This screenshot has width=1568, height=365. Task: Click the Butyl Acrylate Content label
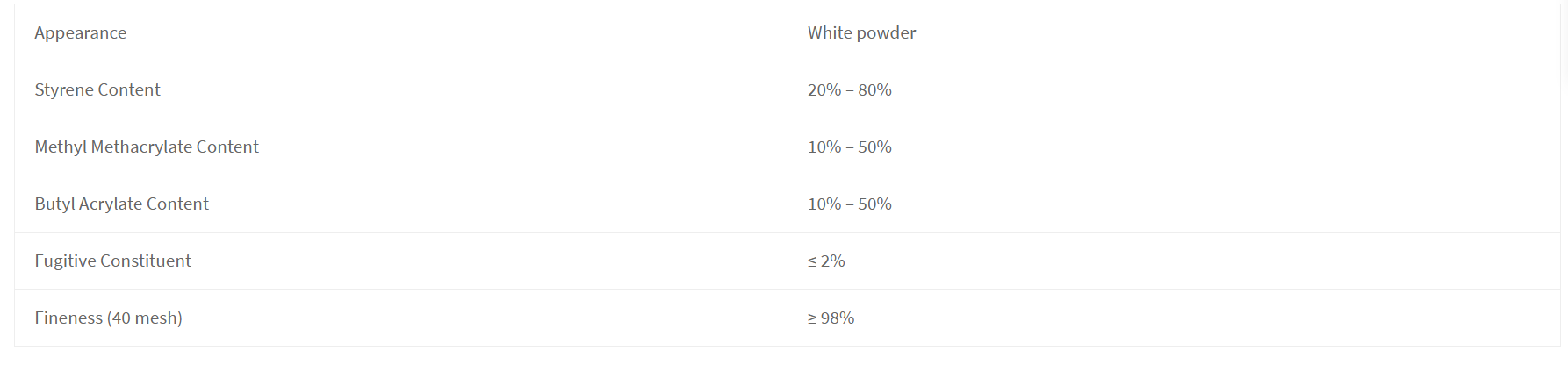click(122, 204)
